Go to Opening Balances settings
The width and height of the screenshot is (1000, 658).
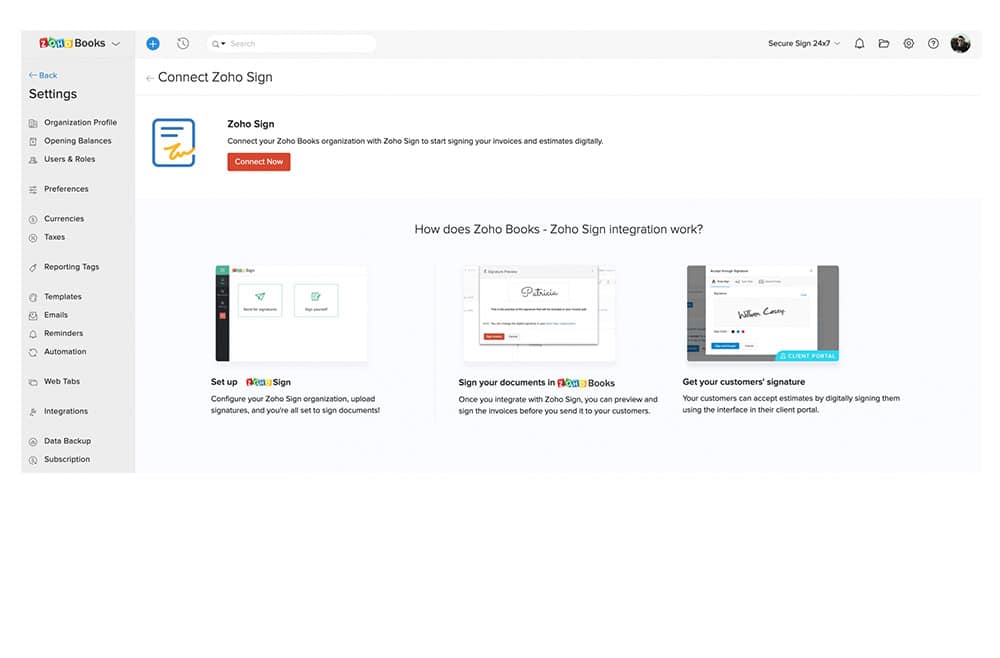click(78, 141)
